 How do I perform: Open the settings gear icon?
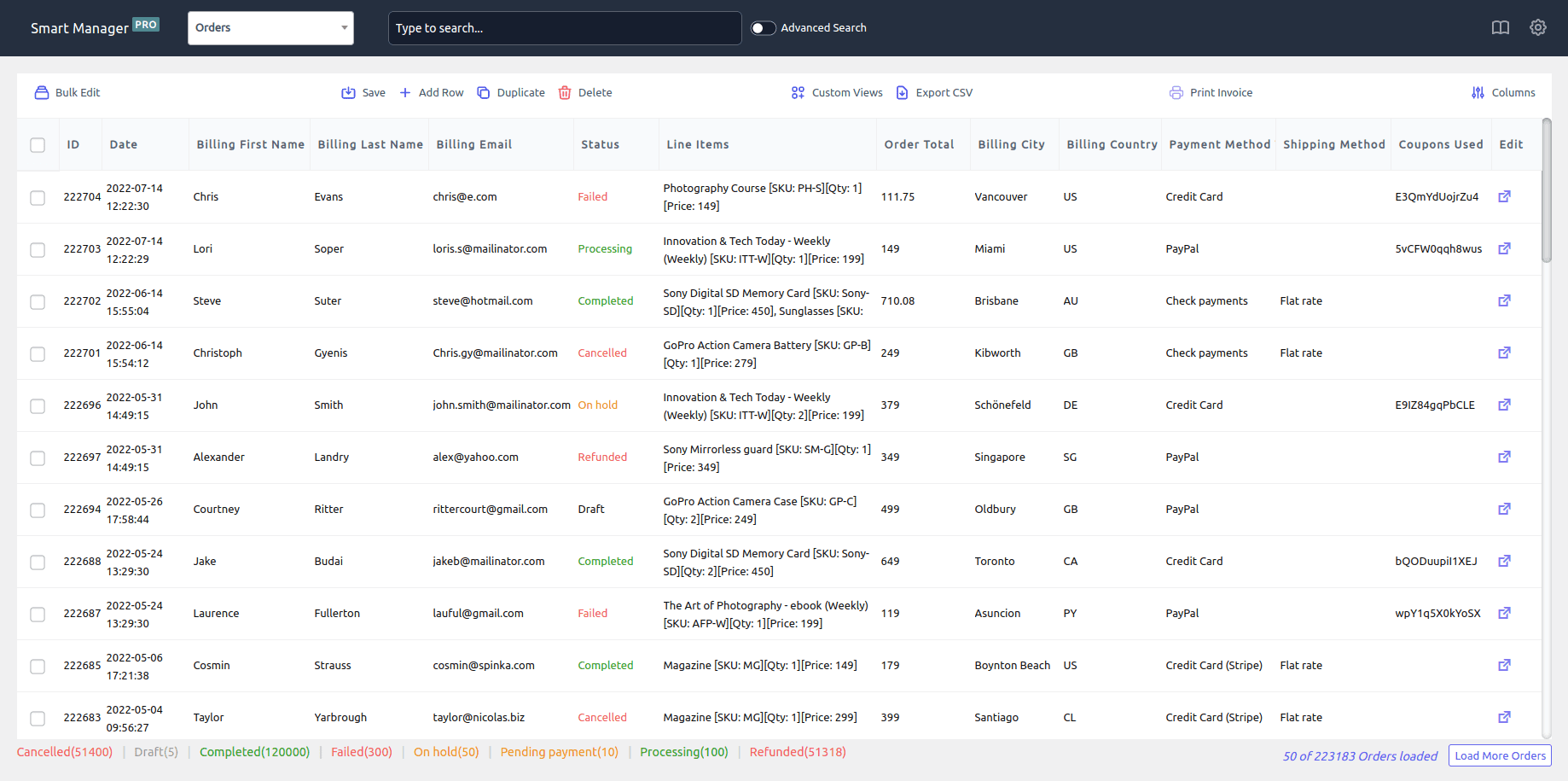click(1538, 27)
